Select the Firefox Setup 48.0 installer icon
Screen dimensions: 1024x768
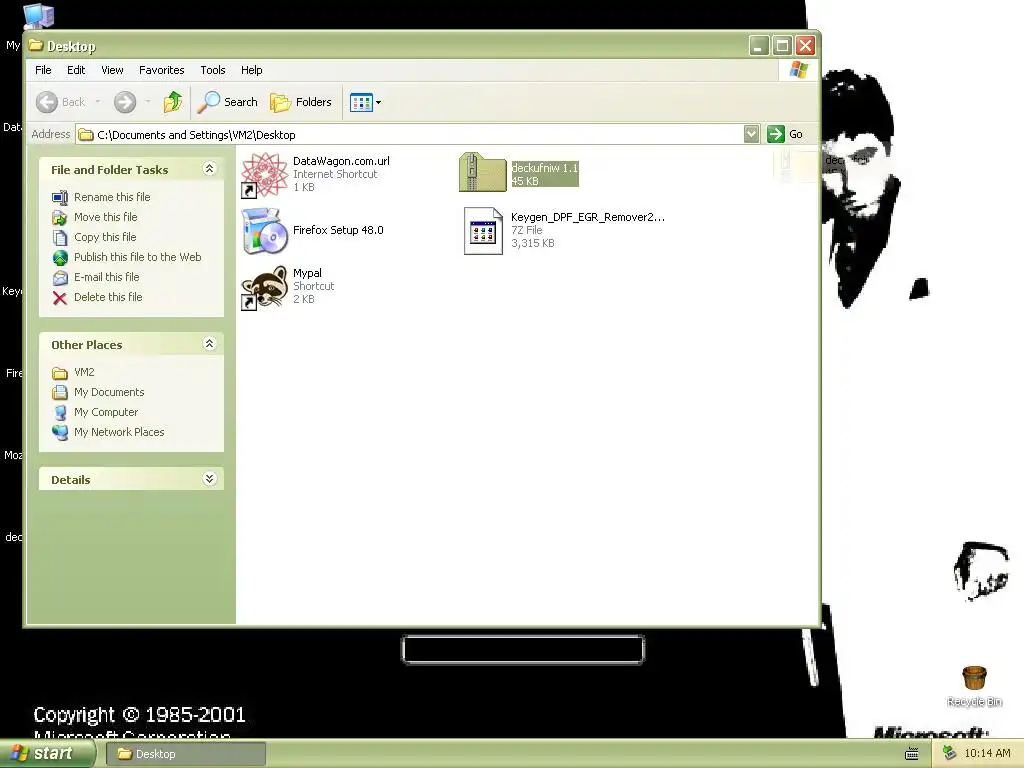point(264,231)
